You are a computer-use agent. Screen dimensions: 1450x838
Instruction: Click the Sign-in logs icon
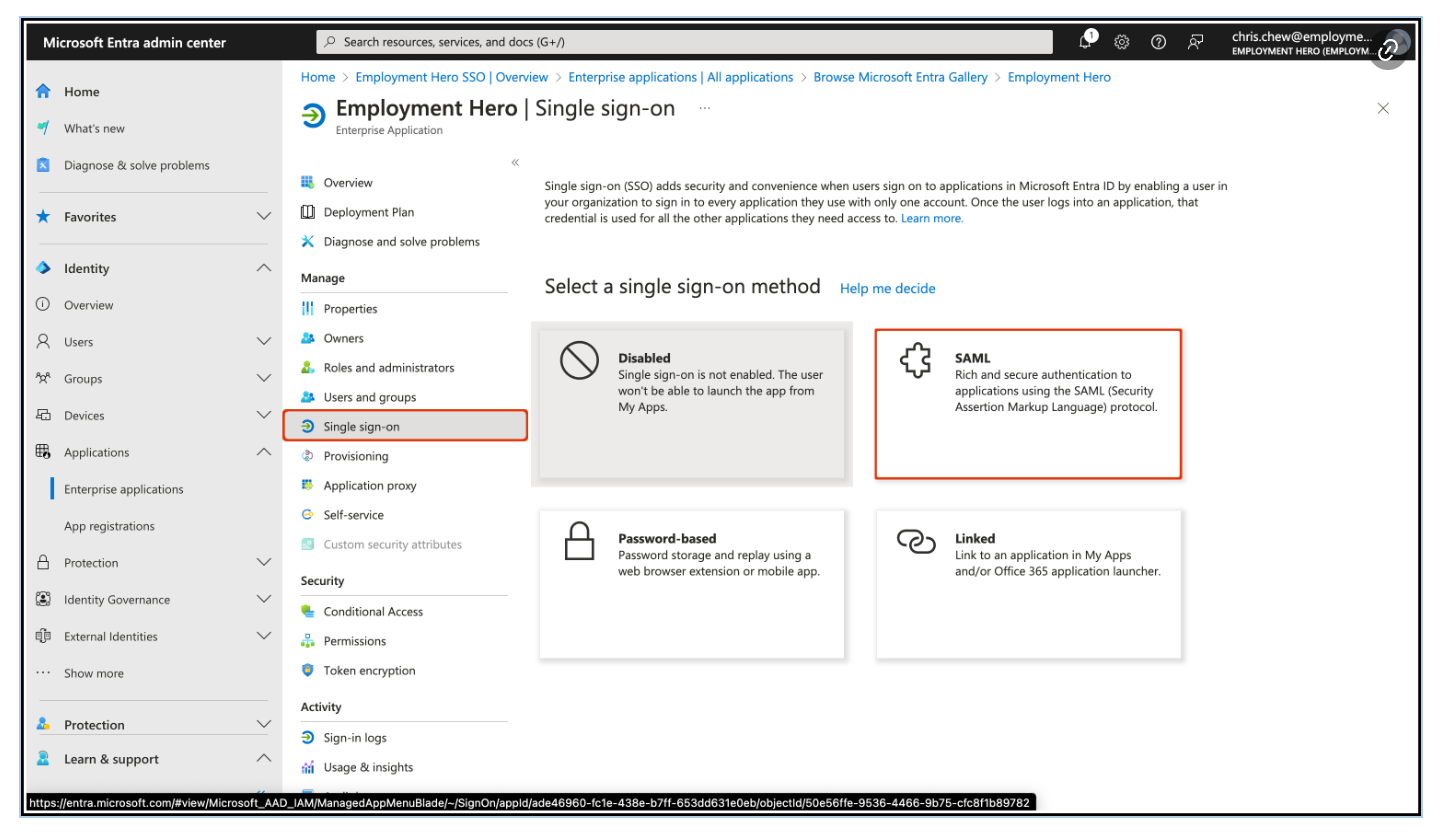[x=308, y=737]
